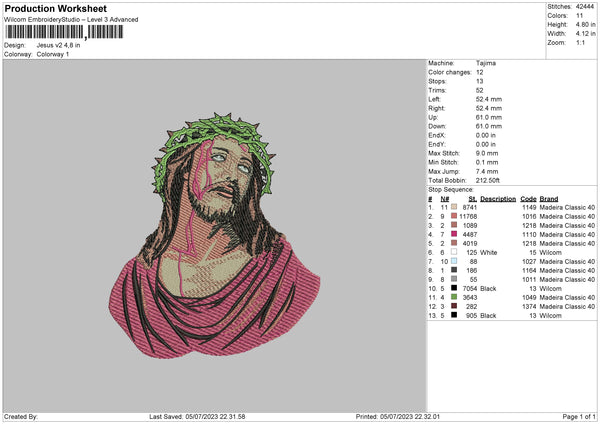The height and width of the screenshot is (424, 600).
Task: Click the beige swatch for code 1149
Action: click(x=454, y=207)
